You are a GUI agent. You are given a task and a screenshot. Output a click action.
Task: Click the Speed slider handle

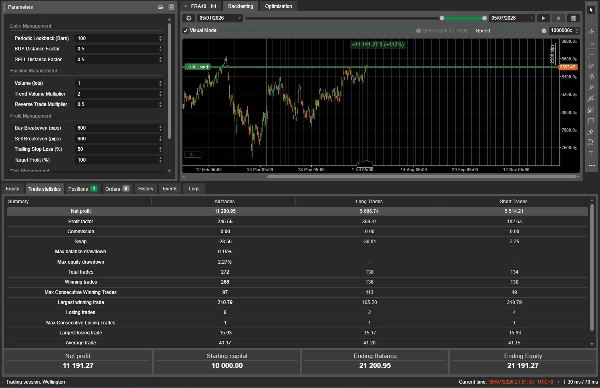click(544, 31)
